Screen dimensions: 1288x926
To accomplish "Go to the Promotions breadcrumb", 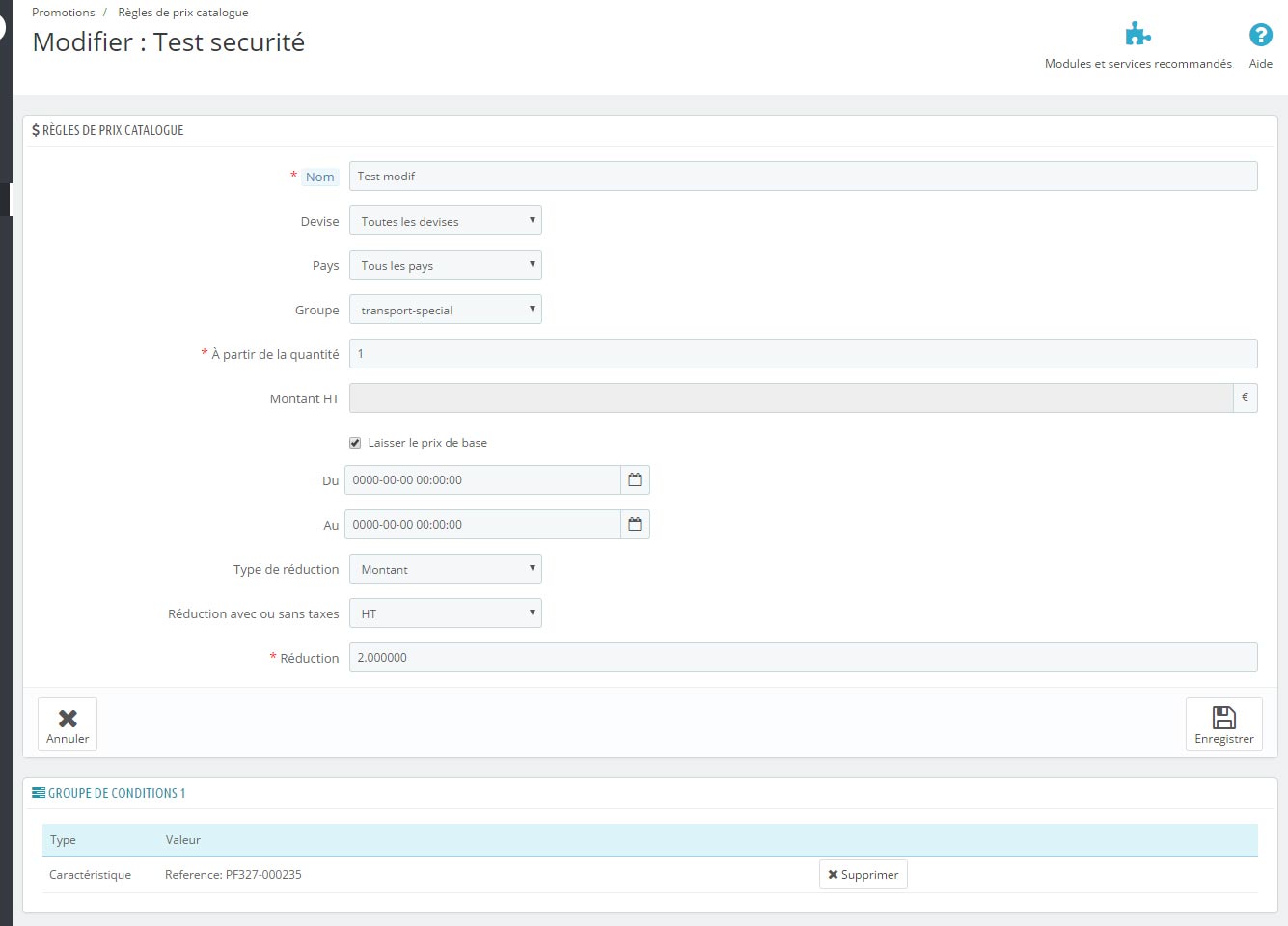I will 64,13.
